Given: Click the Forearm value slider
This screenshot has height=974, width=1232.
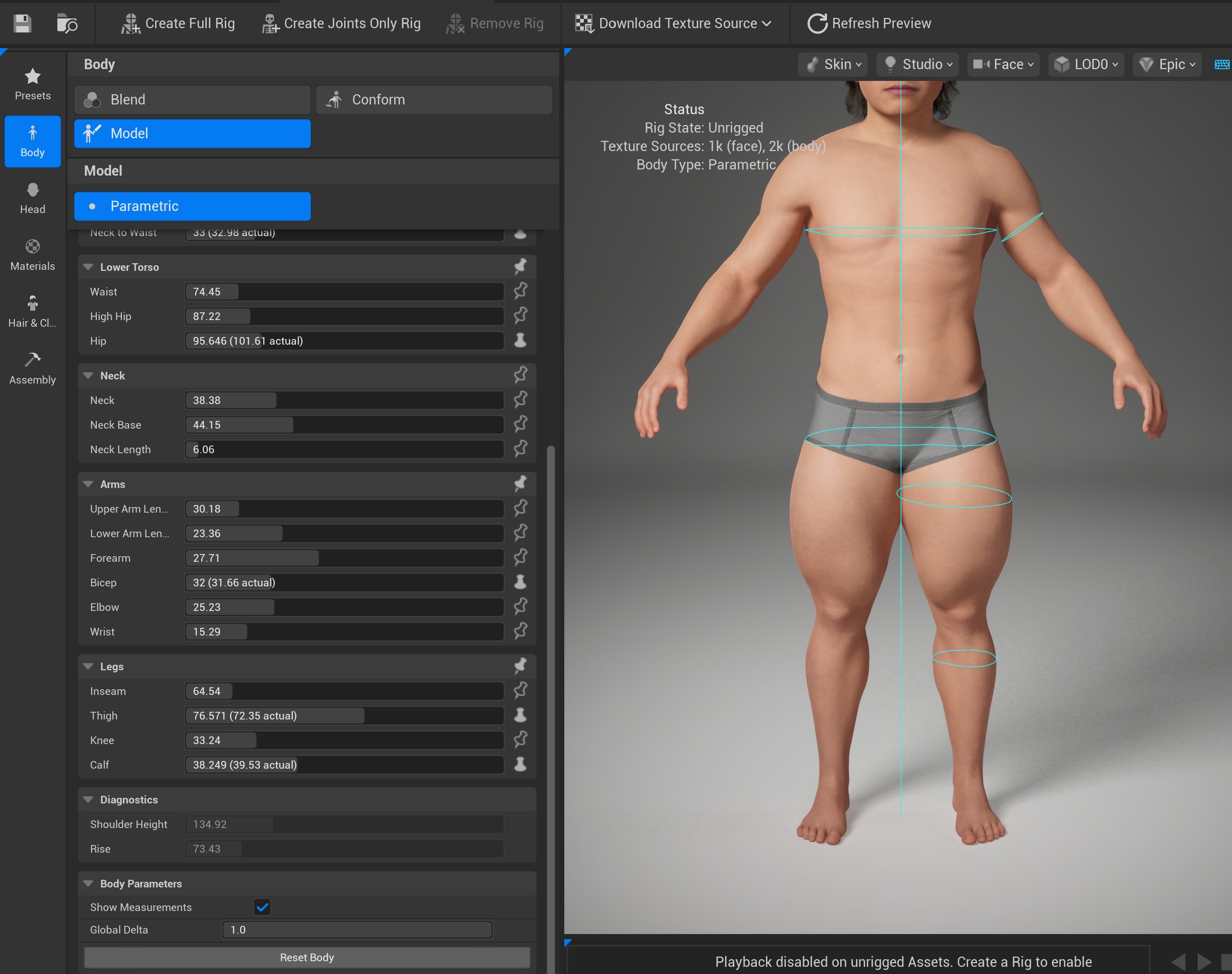Looking at the screenshot, I should [x=344, y=558].
